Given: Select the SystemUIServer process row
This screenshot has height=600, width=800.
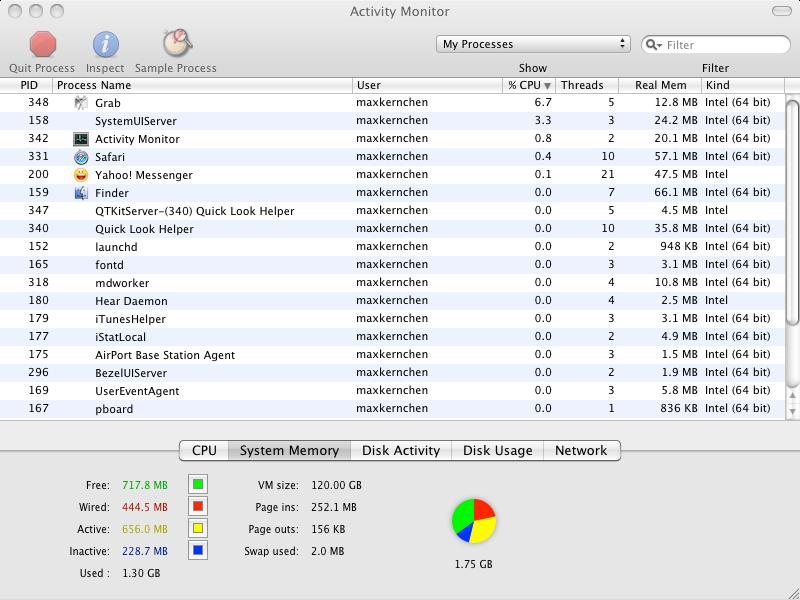Looking at the screenshot, I should click(x=392, y=121).
